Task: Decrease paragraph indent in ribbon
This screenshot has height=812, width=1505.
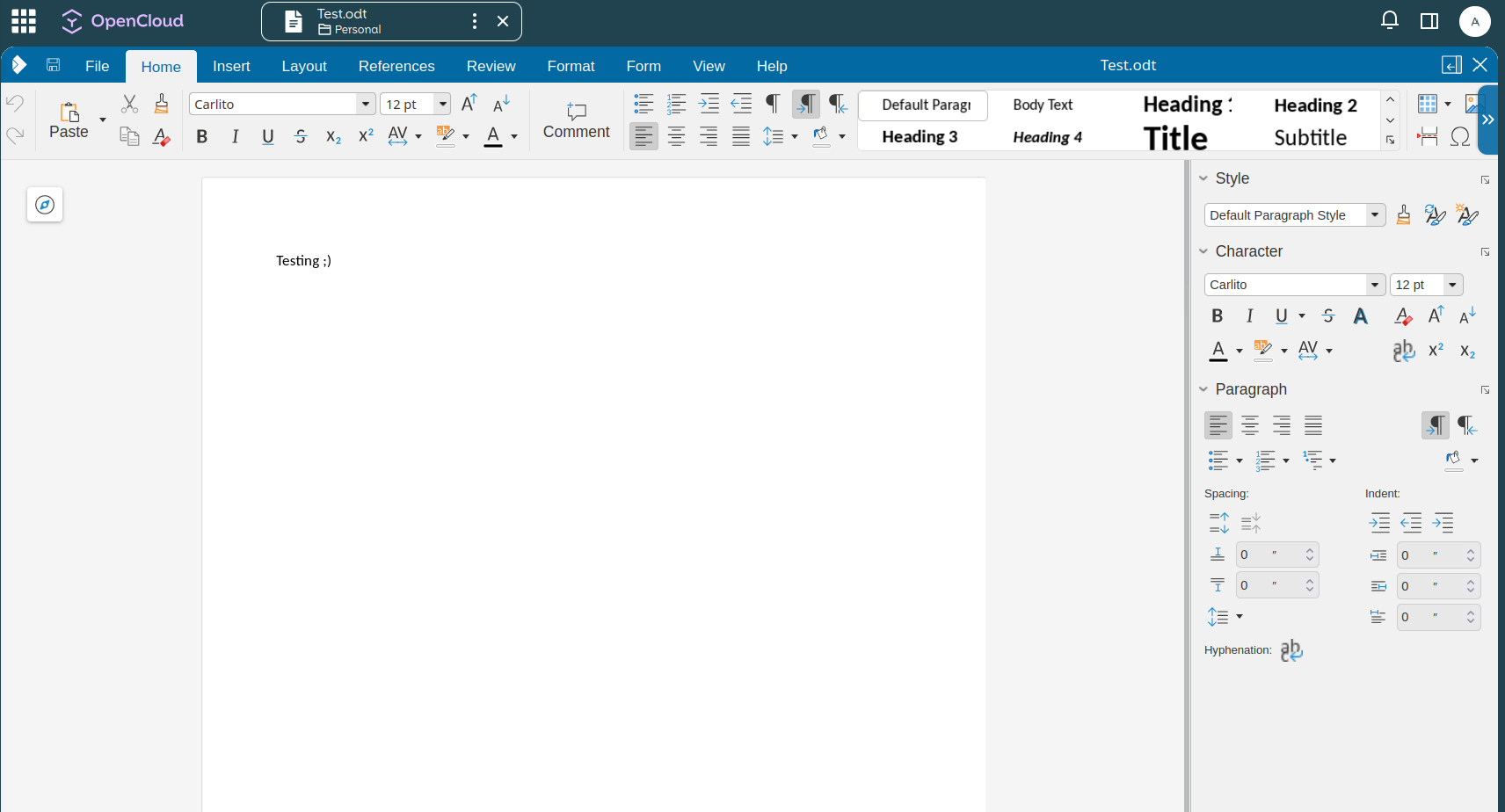Action: [741, 104]
